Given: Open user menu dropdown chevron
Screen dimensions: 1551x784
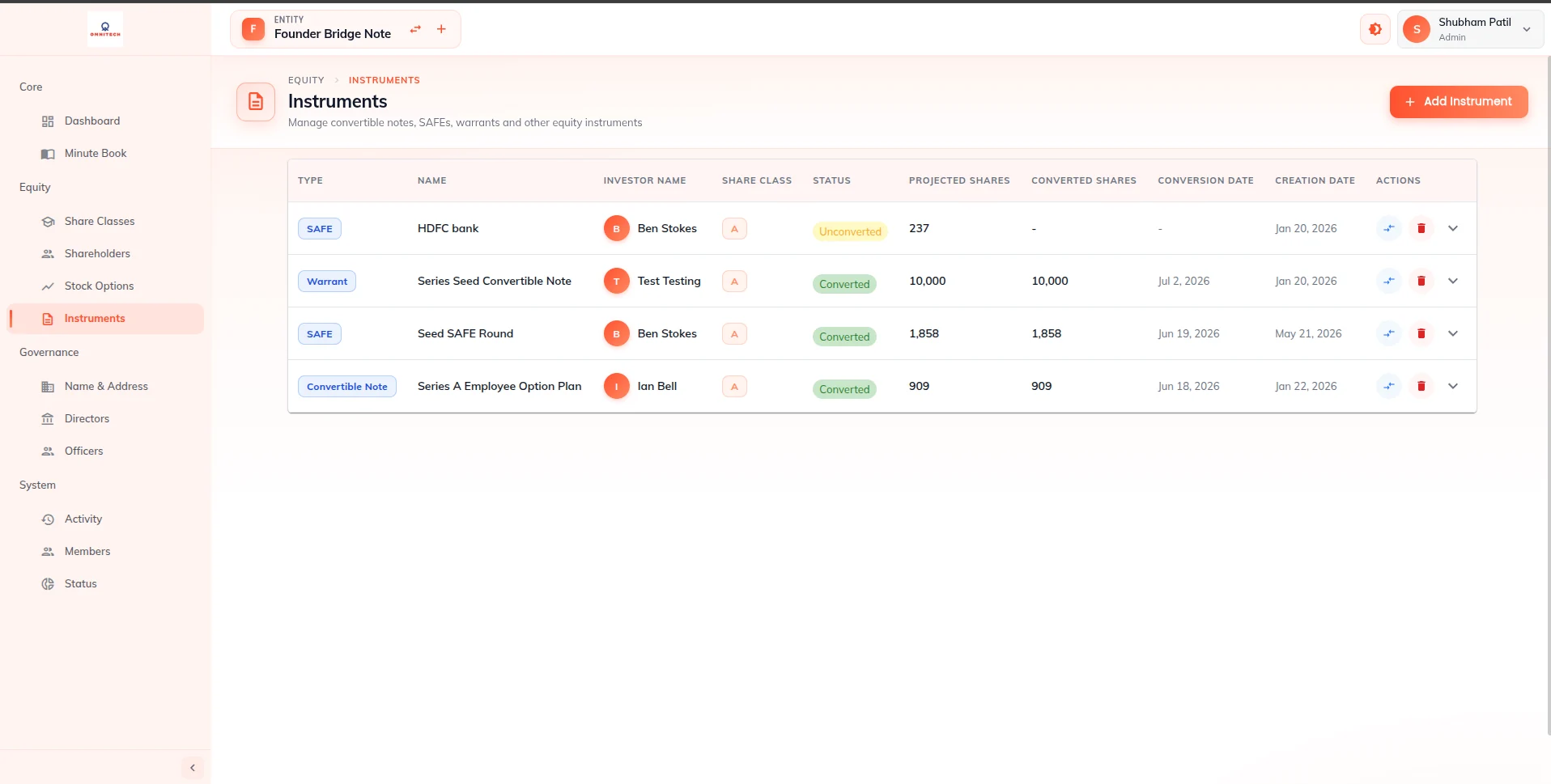Looking at the screenshot, I should pos(1527,29).
